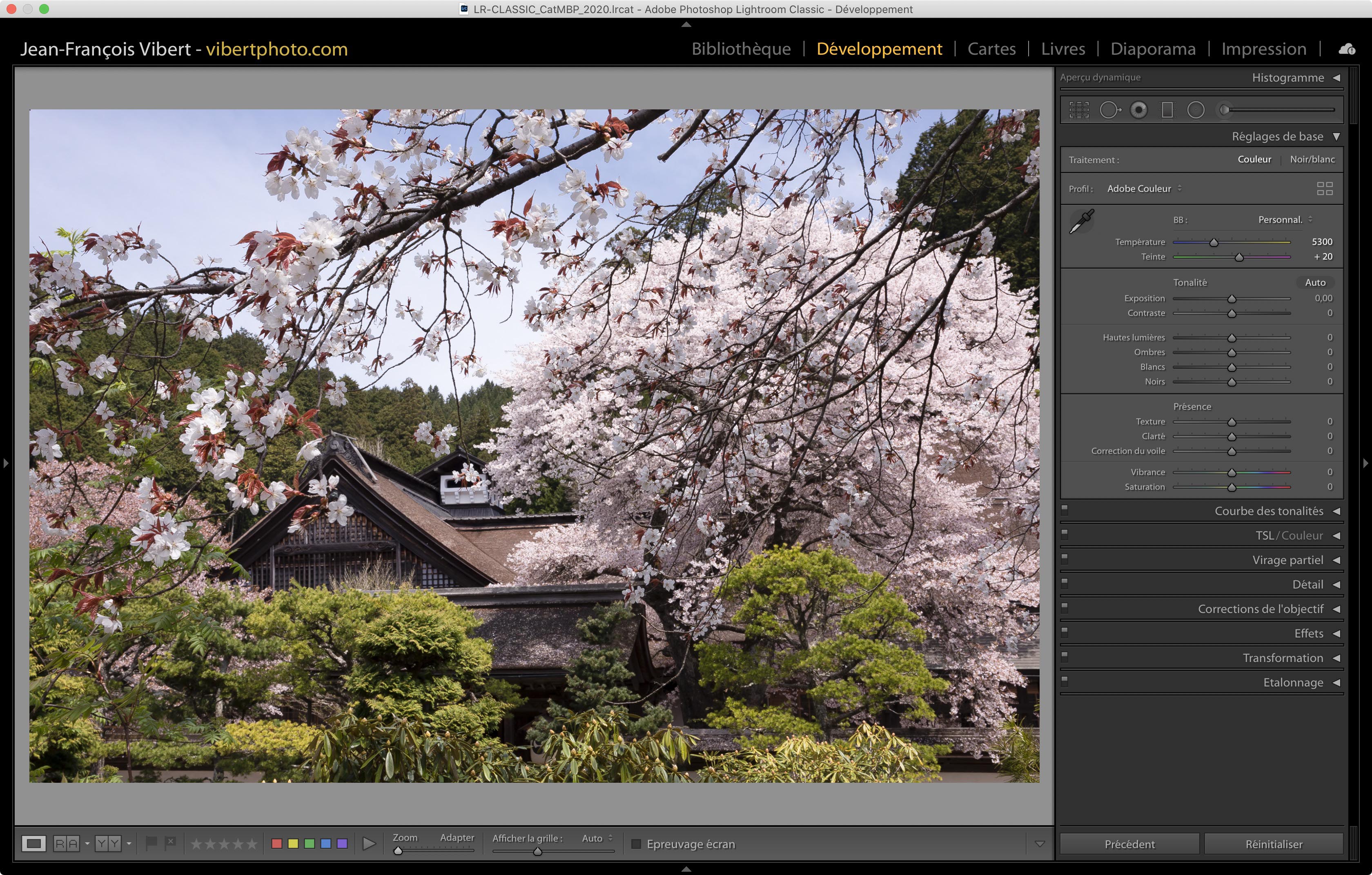Open the profile browser grid icon
The height and width of the screenshot is (875, 1372).
point(1325,189)
